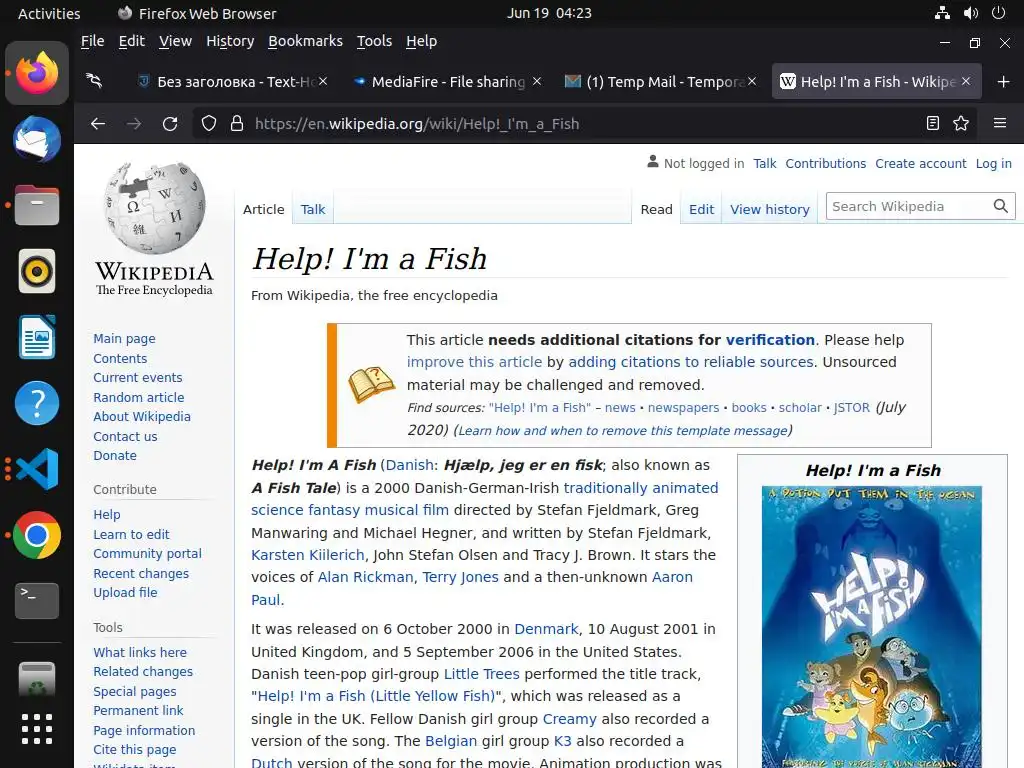
Task: Open a new tab with the plus button
Action: tap(1004, 82)
